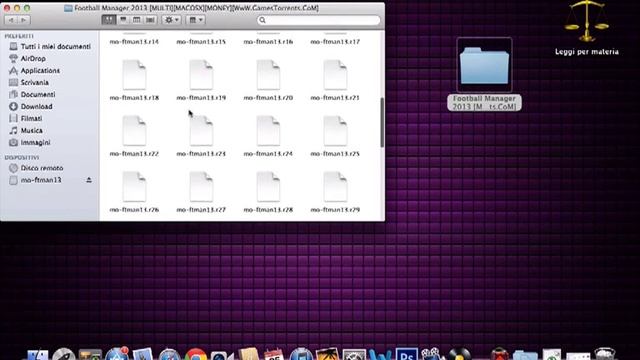
Task: Click the file name mo-ftman13.r15
Action: (x=201, y=42)
